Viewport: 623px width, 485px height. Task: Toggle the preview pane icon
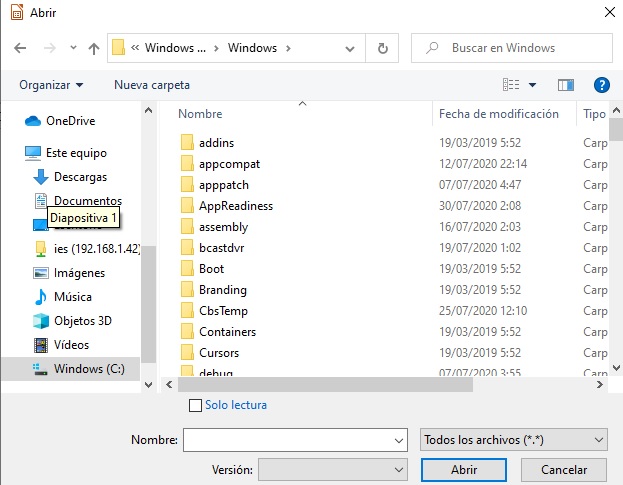(565, 85)
